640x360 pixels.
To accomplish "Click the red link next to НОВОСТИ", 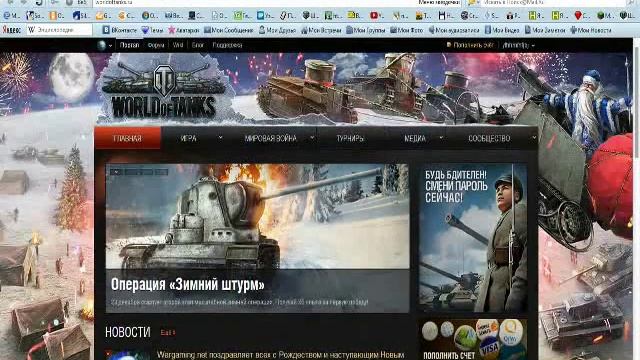I will (167, 333).
